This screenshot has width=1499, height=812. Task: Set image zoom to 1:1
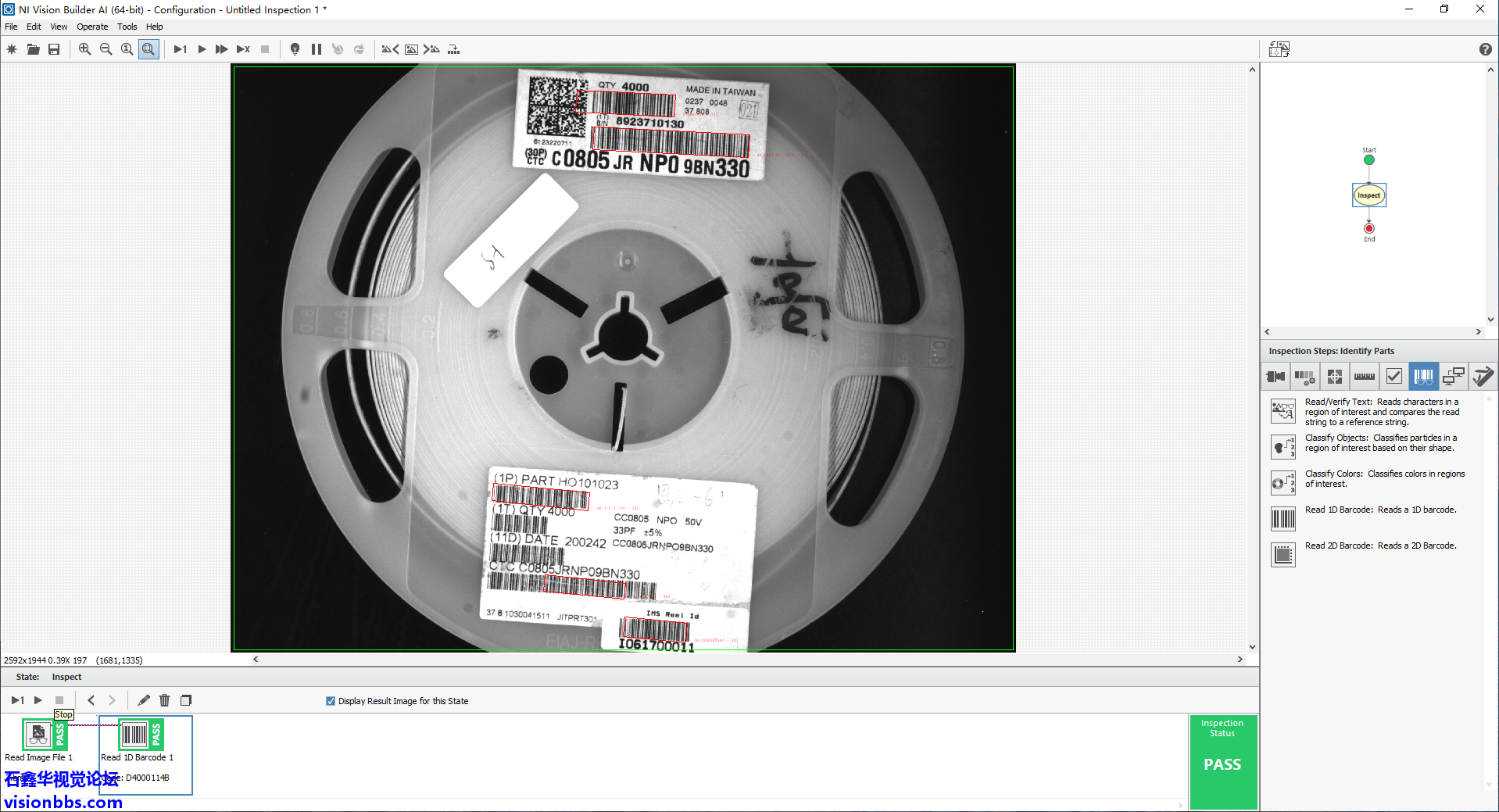coord(127,49)
